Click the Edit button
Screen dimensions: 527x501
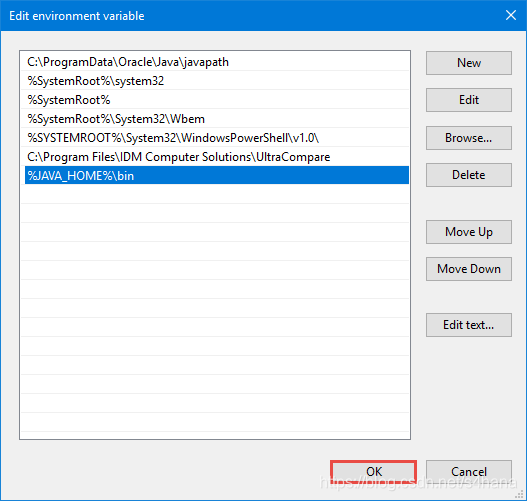click(x=469, y=100)
